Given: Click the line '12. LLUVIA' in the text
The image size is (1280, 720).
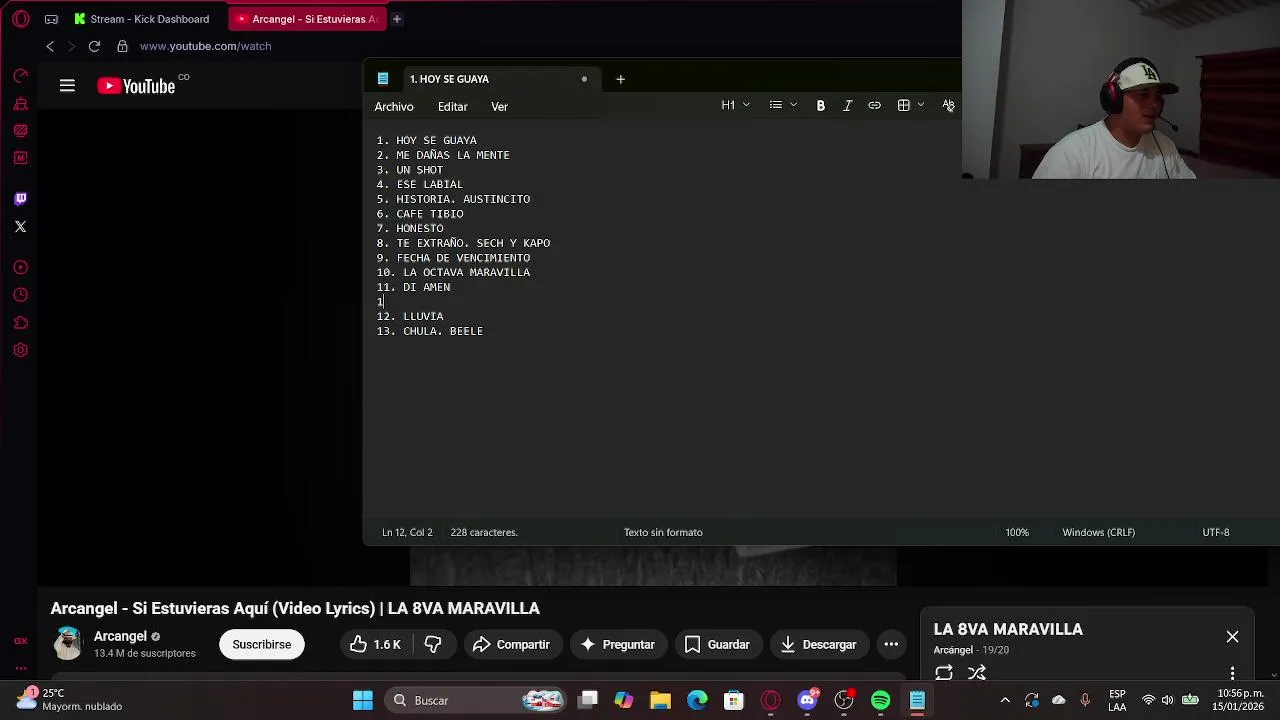Looking at the screenshot, I should (x=410, y=316).
